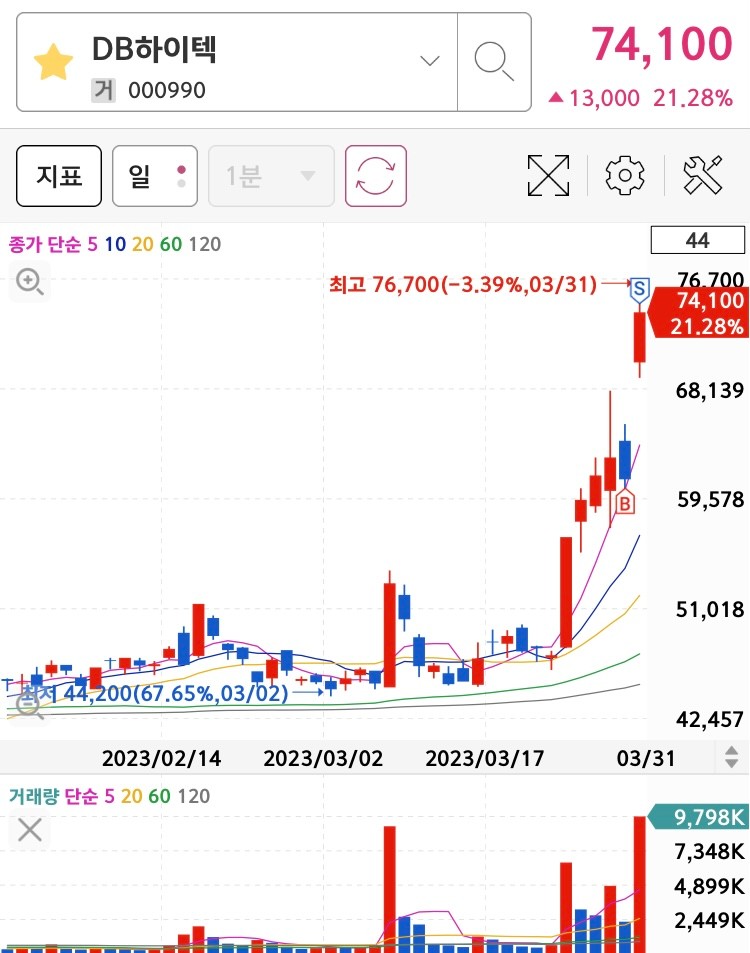
Task: Click the 20-day moving average legend
Action: pyautogui.click(x=143, y=244)
